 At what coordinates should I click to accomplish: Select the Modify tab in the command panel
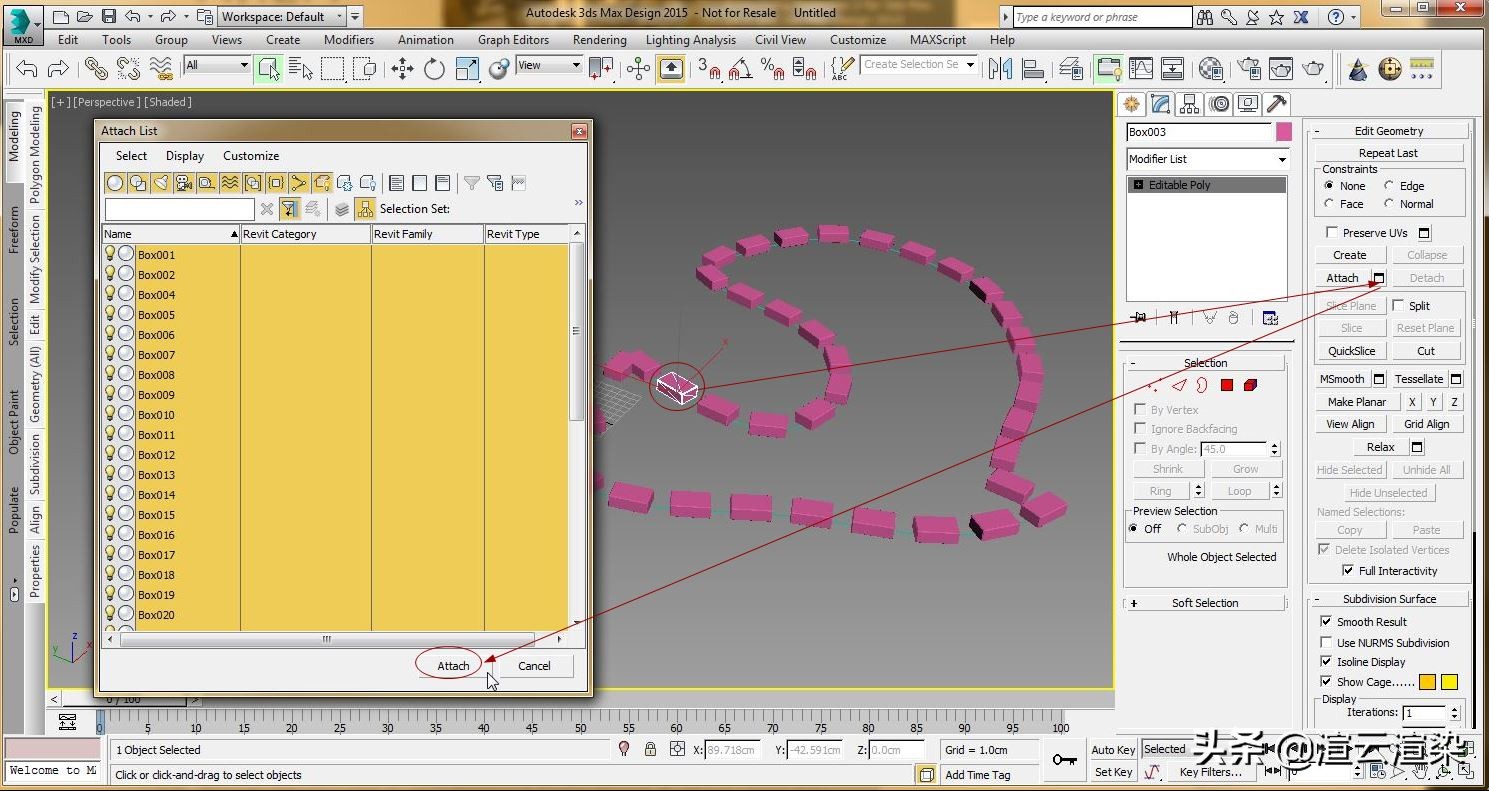[x=1160, y=103]
